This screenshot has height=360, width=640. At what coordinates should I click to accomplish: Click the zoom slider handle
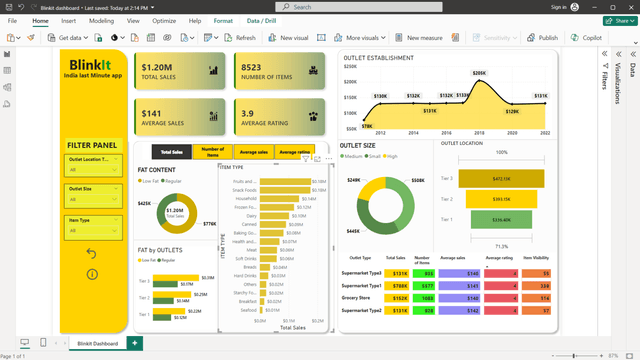574,356
